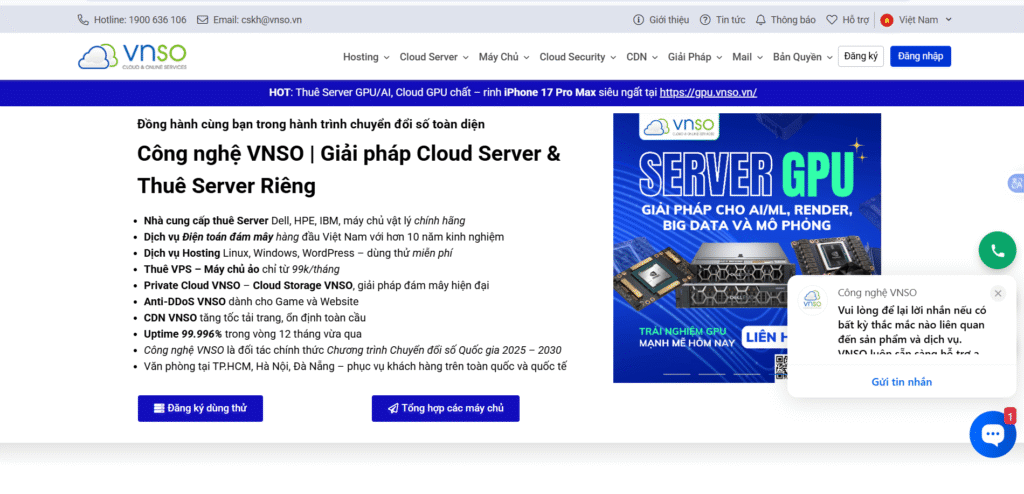This screenshot has height=494, width=1024.
Task: Click the green phone call icon
Action: pyautogui.click(x=997, y=250)
